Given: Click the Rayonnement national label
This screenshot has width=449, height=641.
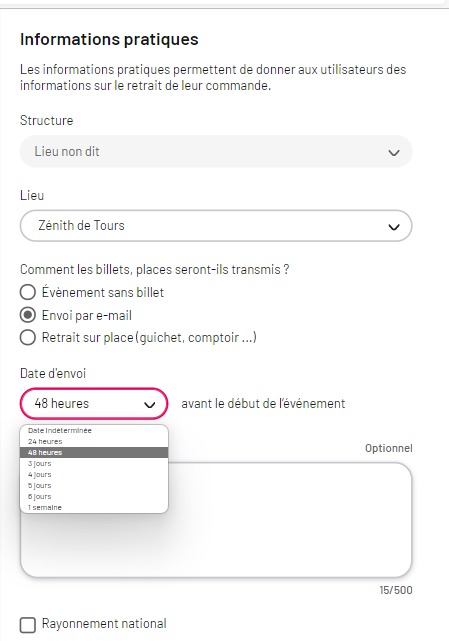Looking at the screenshot, I should (104, 624).
